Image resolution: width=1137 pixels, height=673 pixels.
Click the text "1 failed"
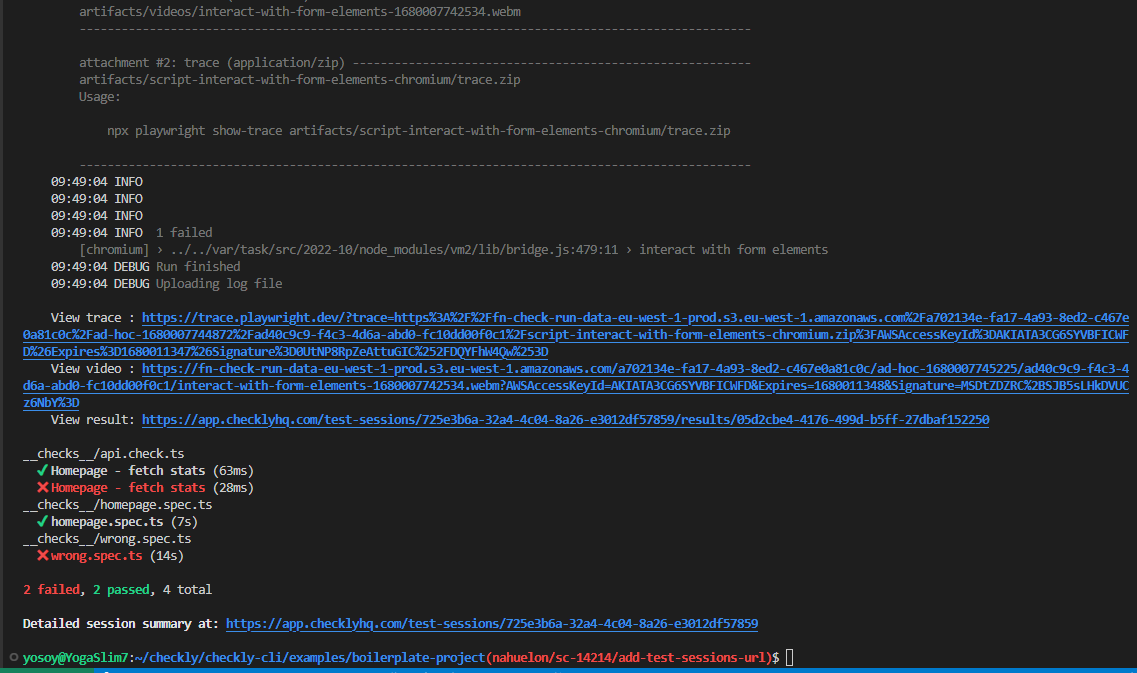pos(184,232)
